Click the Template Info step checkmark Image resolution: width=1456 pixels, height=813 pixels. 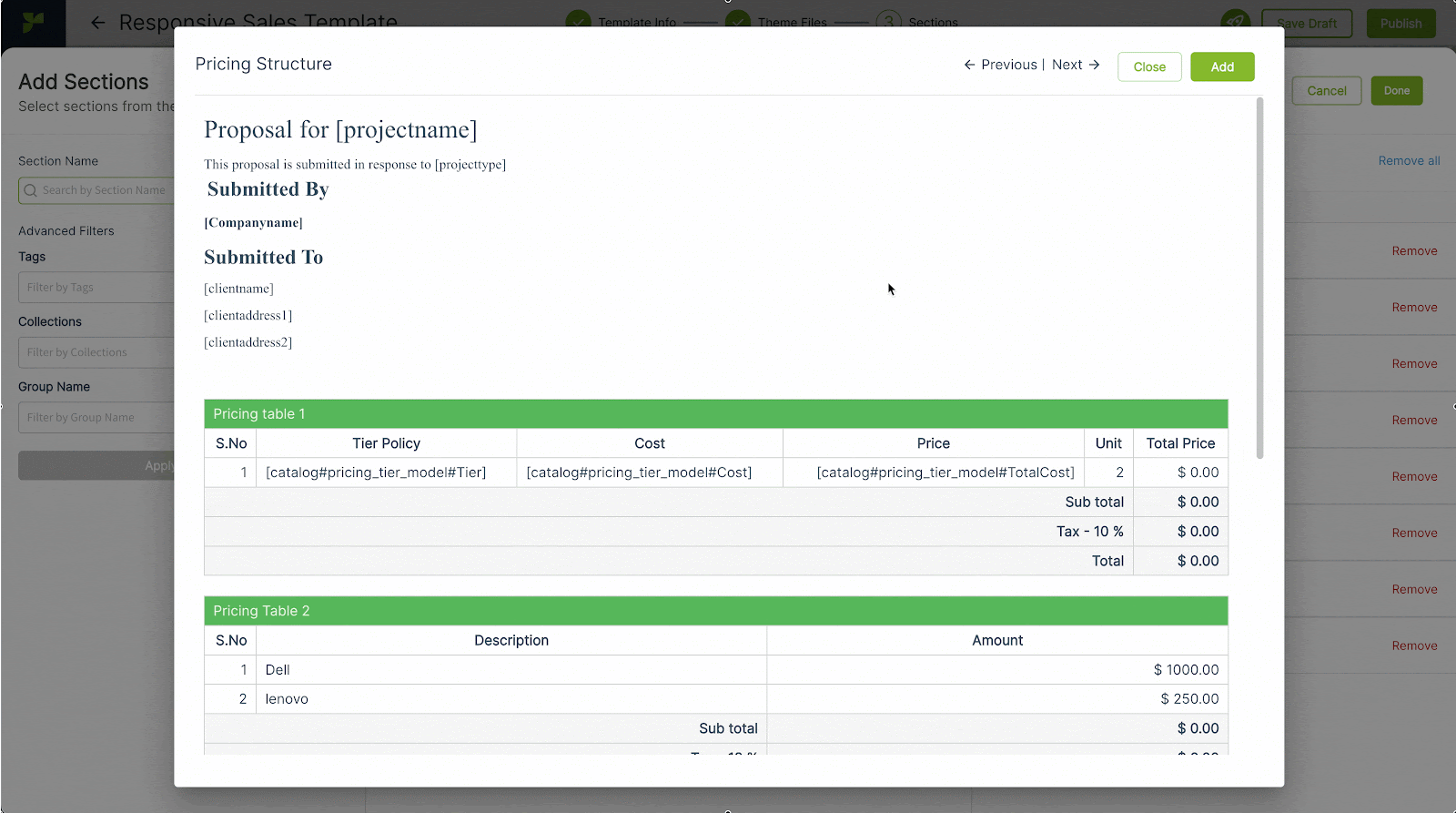[578, 22]
